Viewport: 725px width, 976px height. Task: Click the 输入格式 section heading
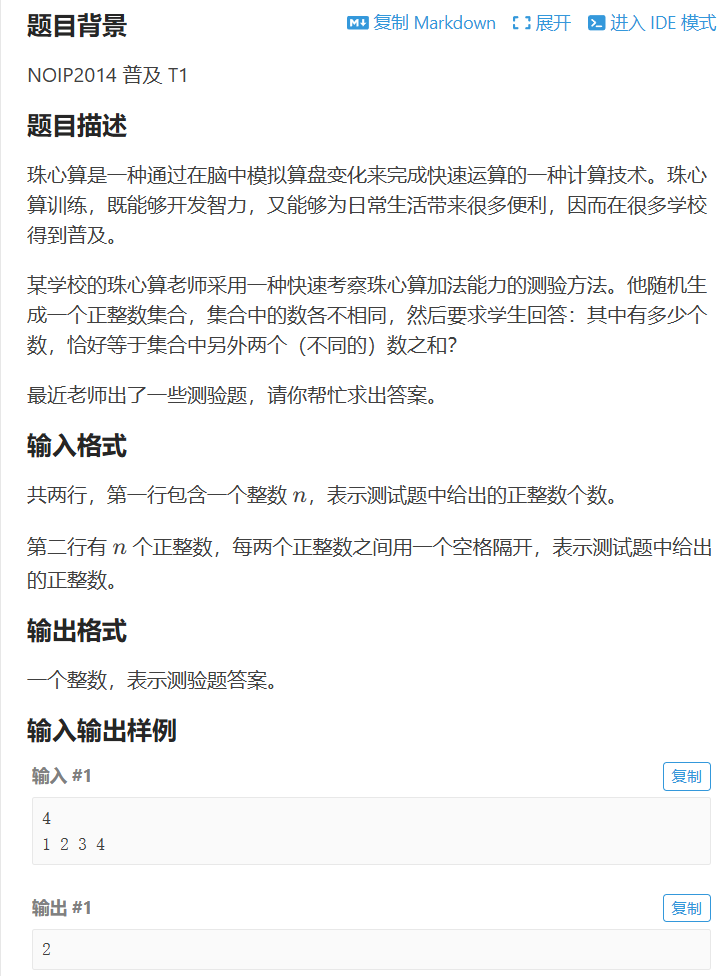point(77,446)
